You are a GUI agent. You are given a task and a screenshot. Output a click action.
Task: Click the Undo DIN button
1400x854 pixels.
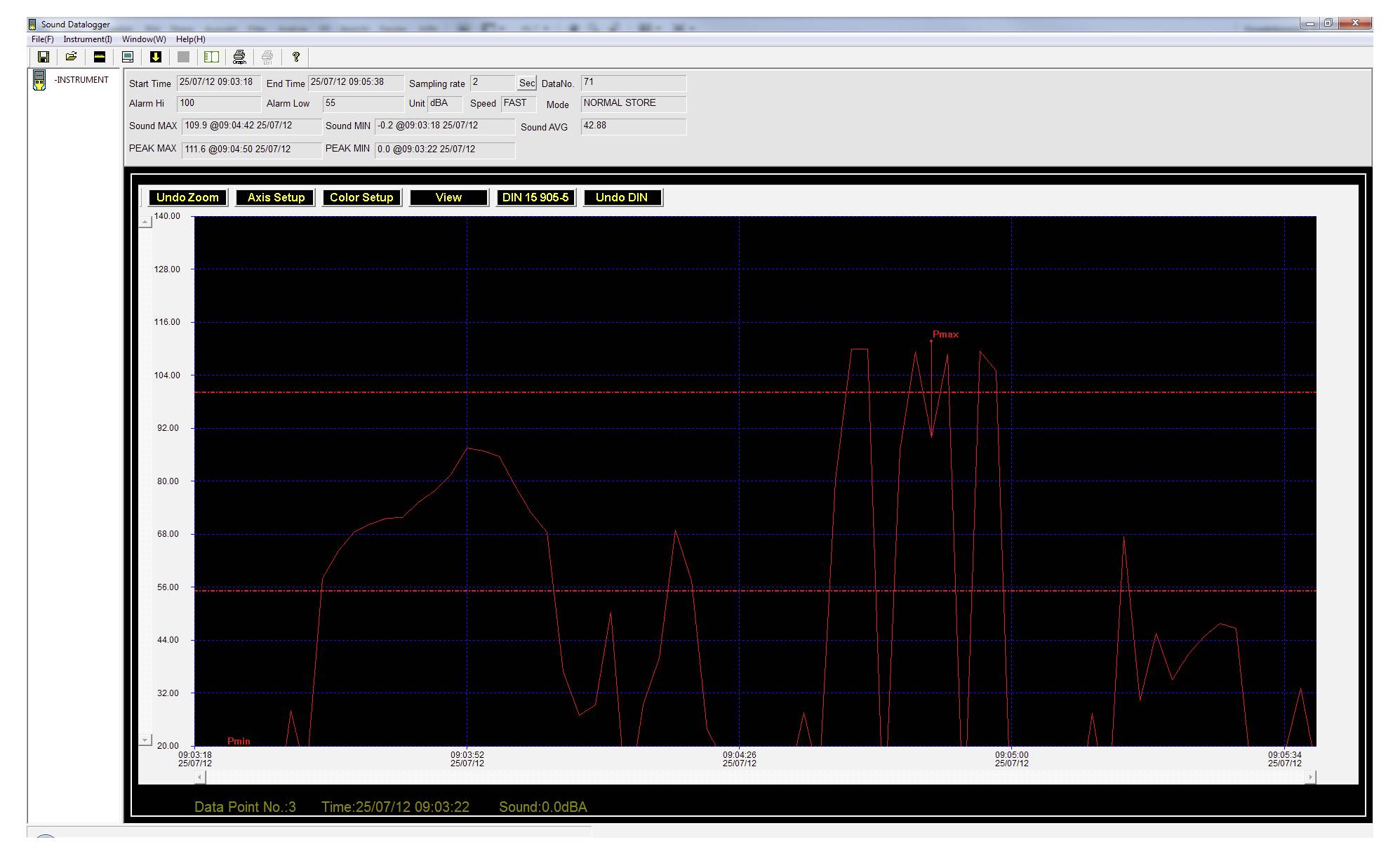coord(622,197)
